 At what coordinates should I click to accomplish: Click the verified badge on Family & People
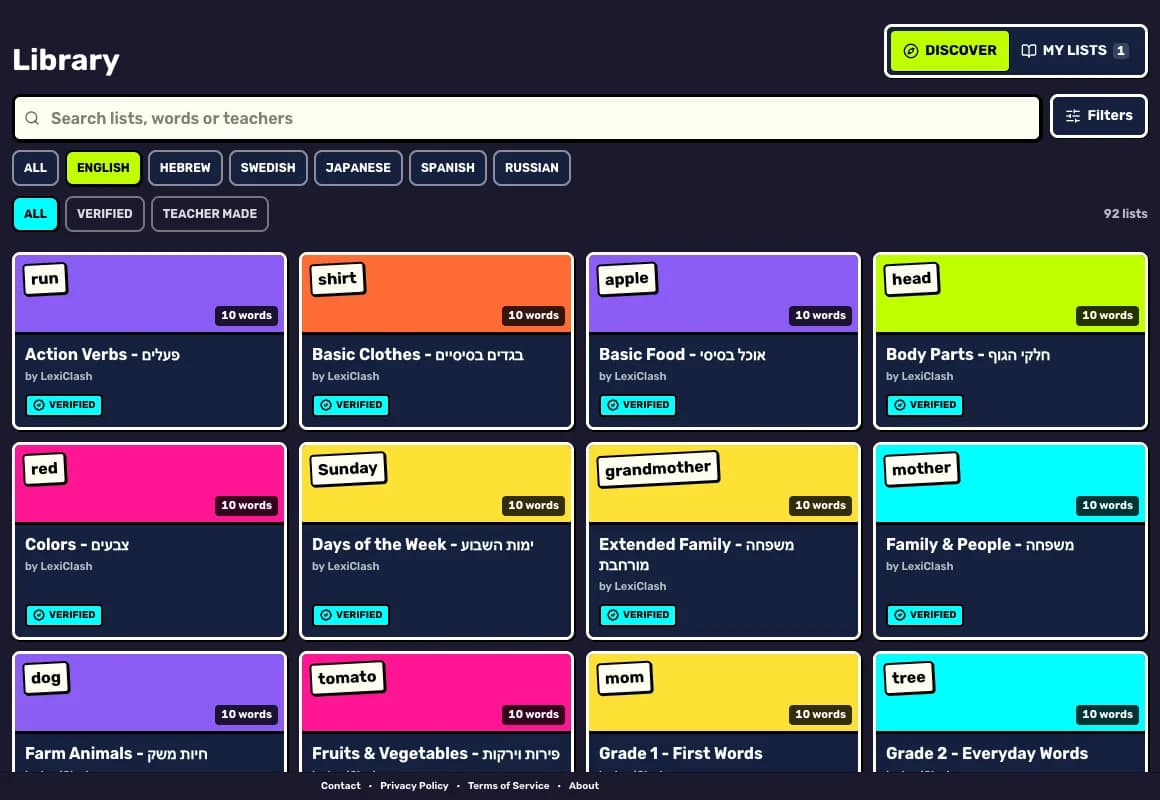coord(925,615)
